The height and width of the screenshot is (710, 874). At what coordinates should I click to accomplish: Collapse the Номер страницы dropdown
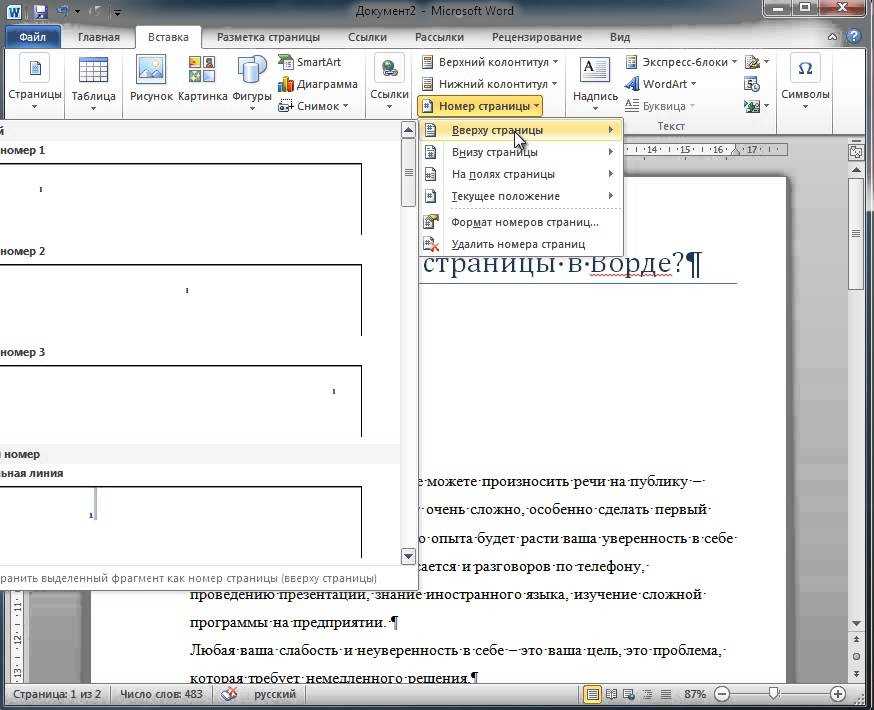tap(480, 106)
